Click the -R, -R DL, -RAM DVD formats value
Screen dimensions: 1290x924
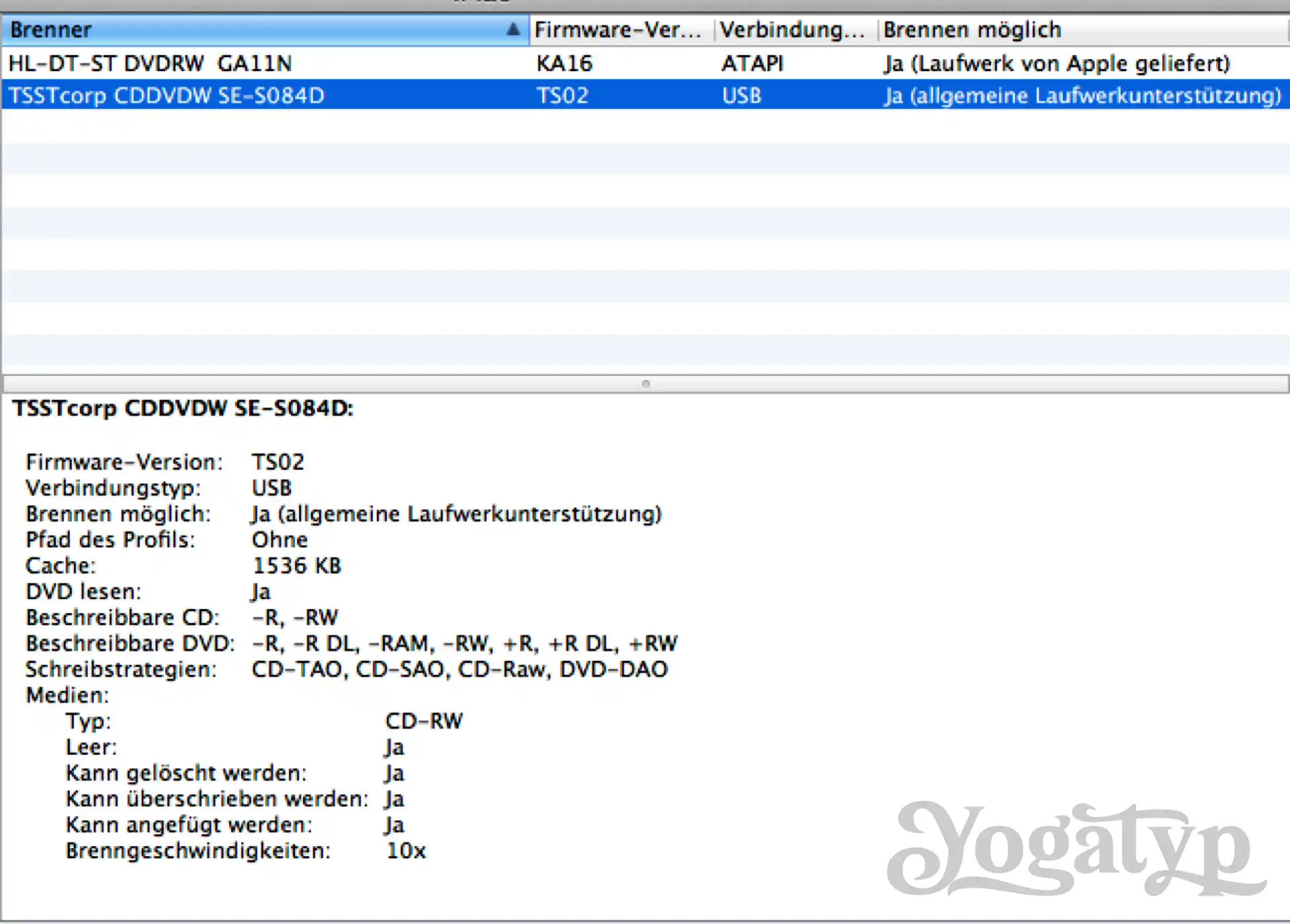465,643
